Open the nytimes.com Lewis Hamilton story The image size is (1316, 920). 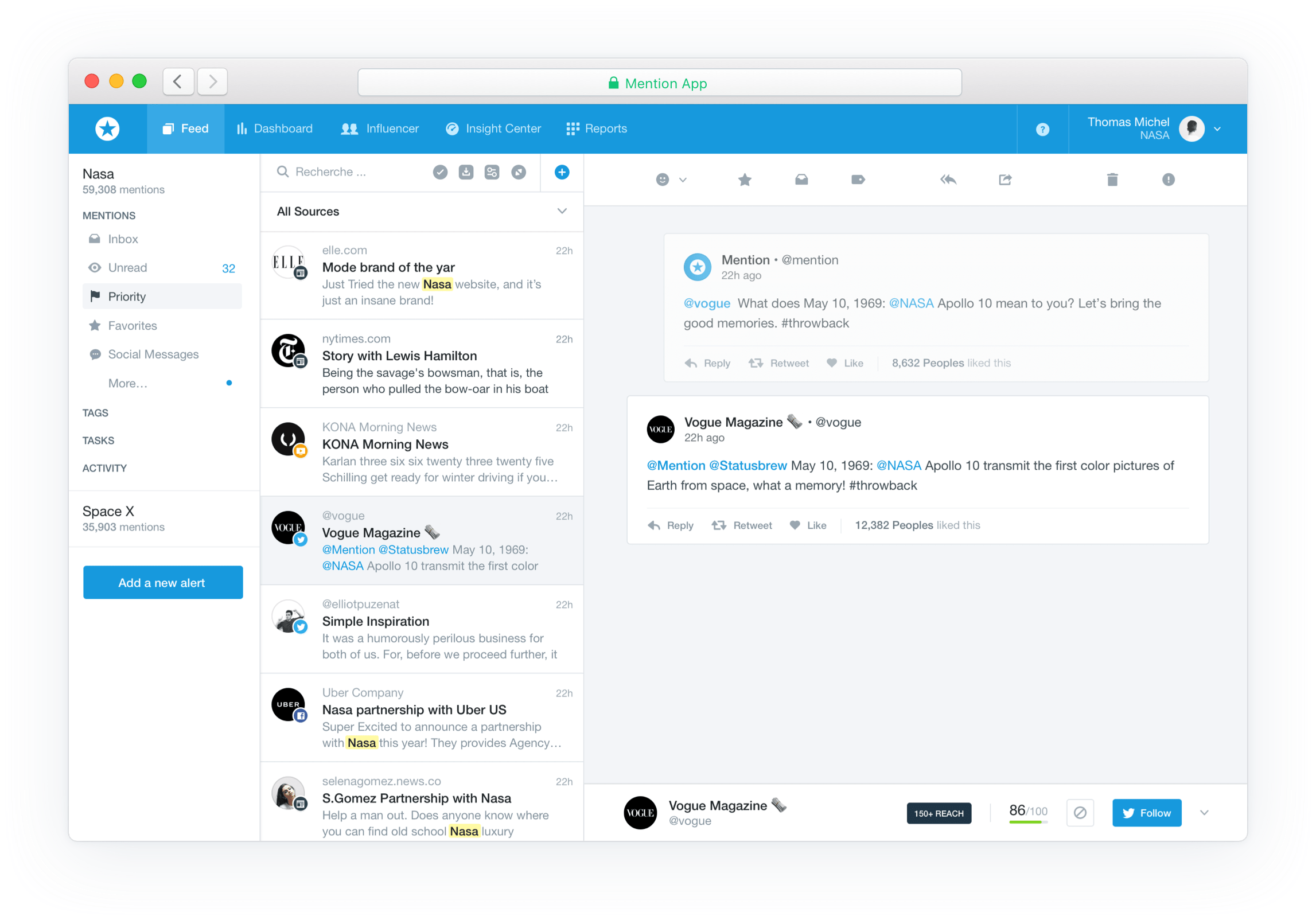coord(422,364)
